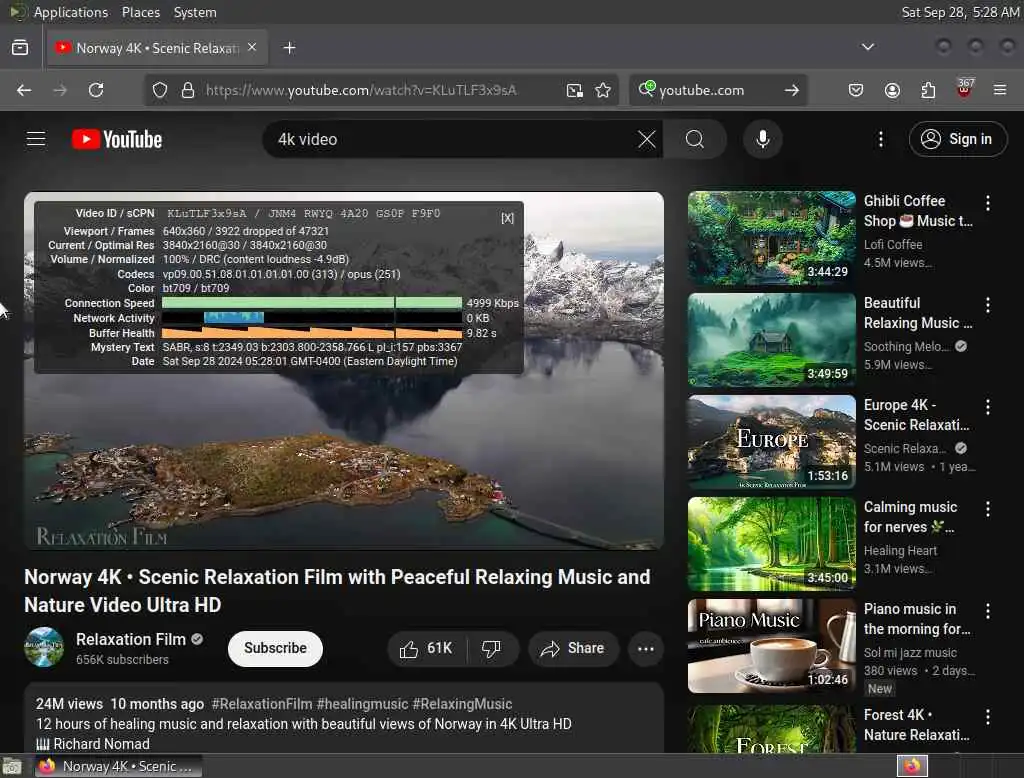
Task: Click show desktop icon in bottom panel
Action: coord(12,766)
